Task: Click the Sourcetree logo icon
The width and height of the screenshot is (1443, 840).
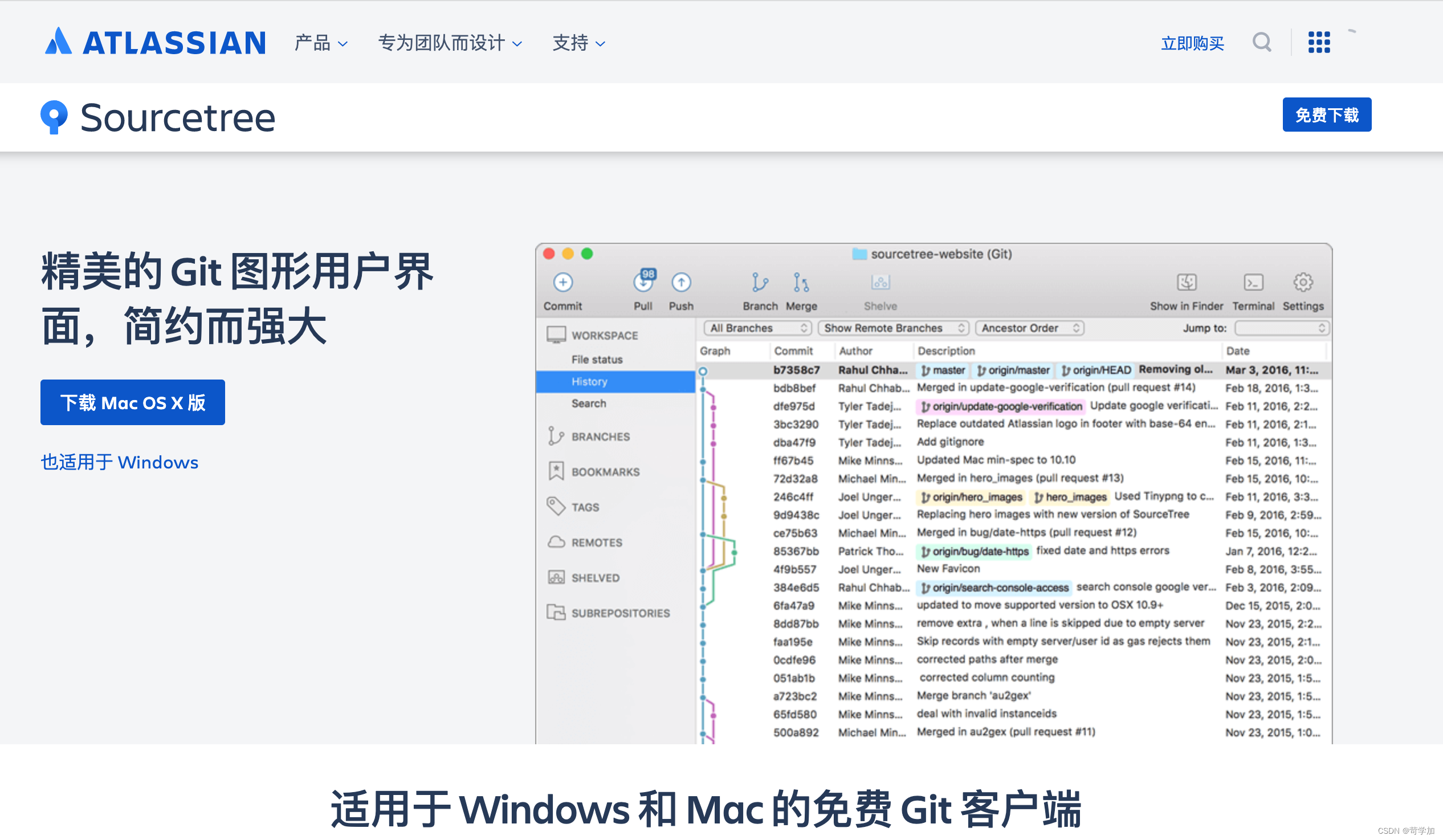Action: (54, 117)
